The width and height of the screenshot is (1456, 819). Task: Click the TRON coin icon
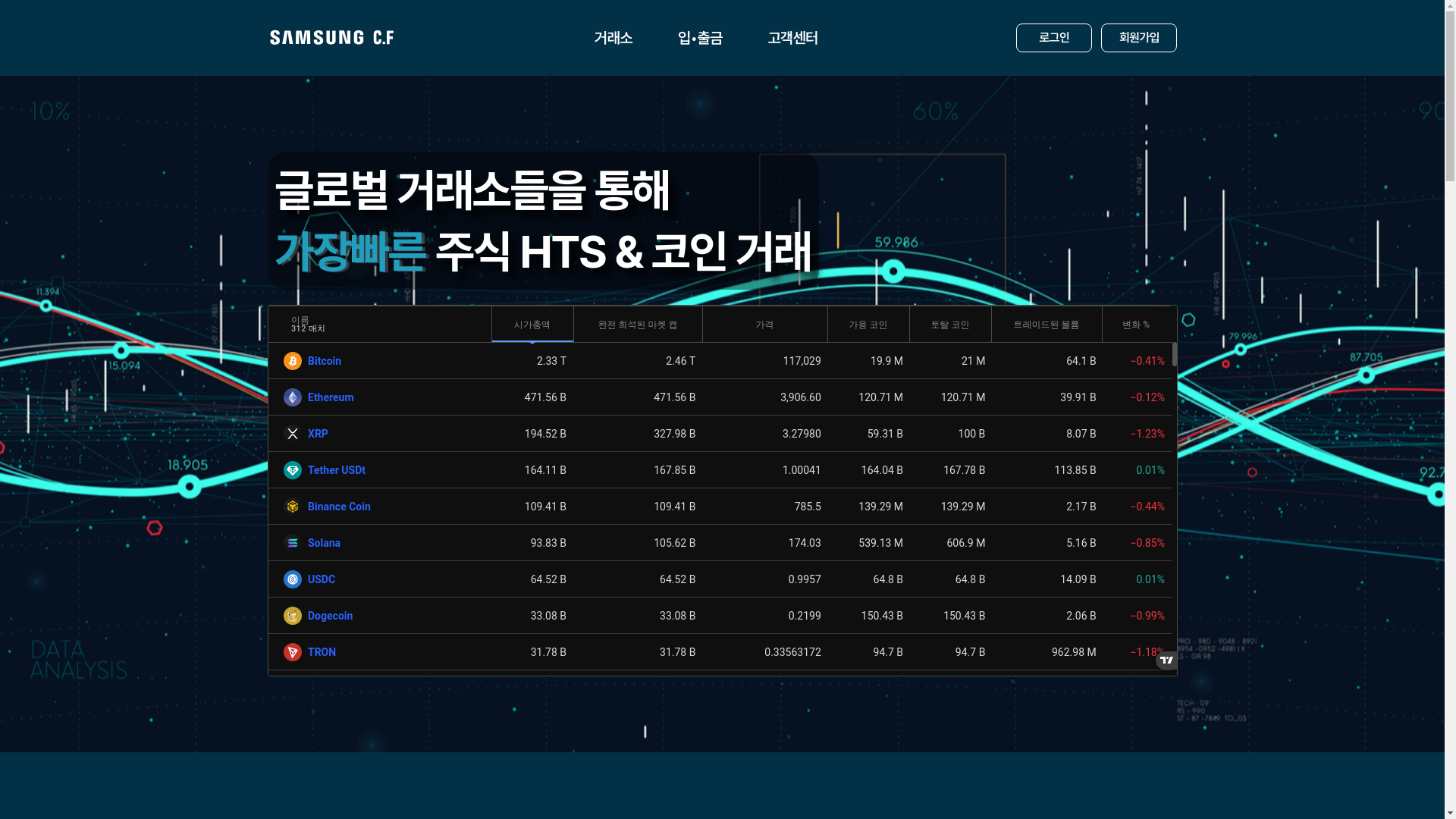292,652
